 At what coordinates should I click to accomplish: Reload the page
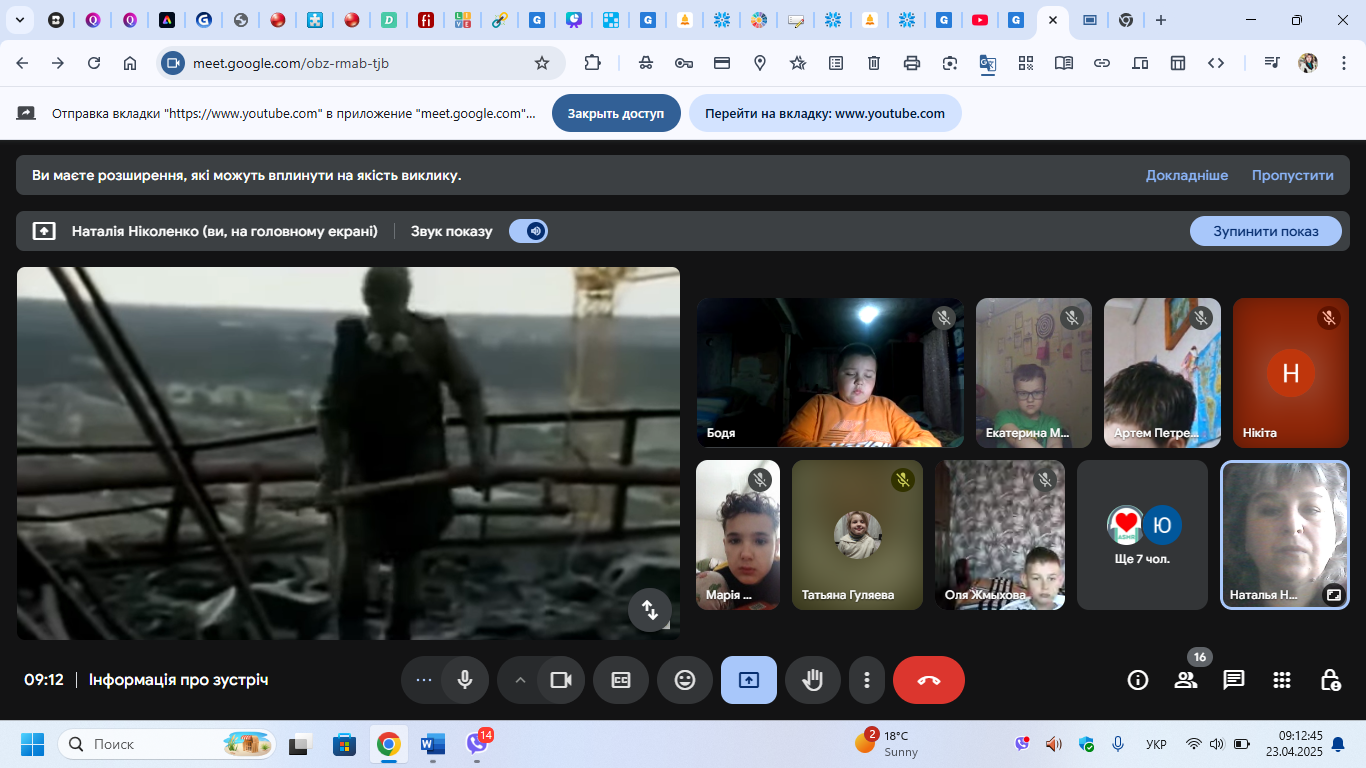tap(94, 63)
